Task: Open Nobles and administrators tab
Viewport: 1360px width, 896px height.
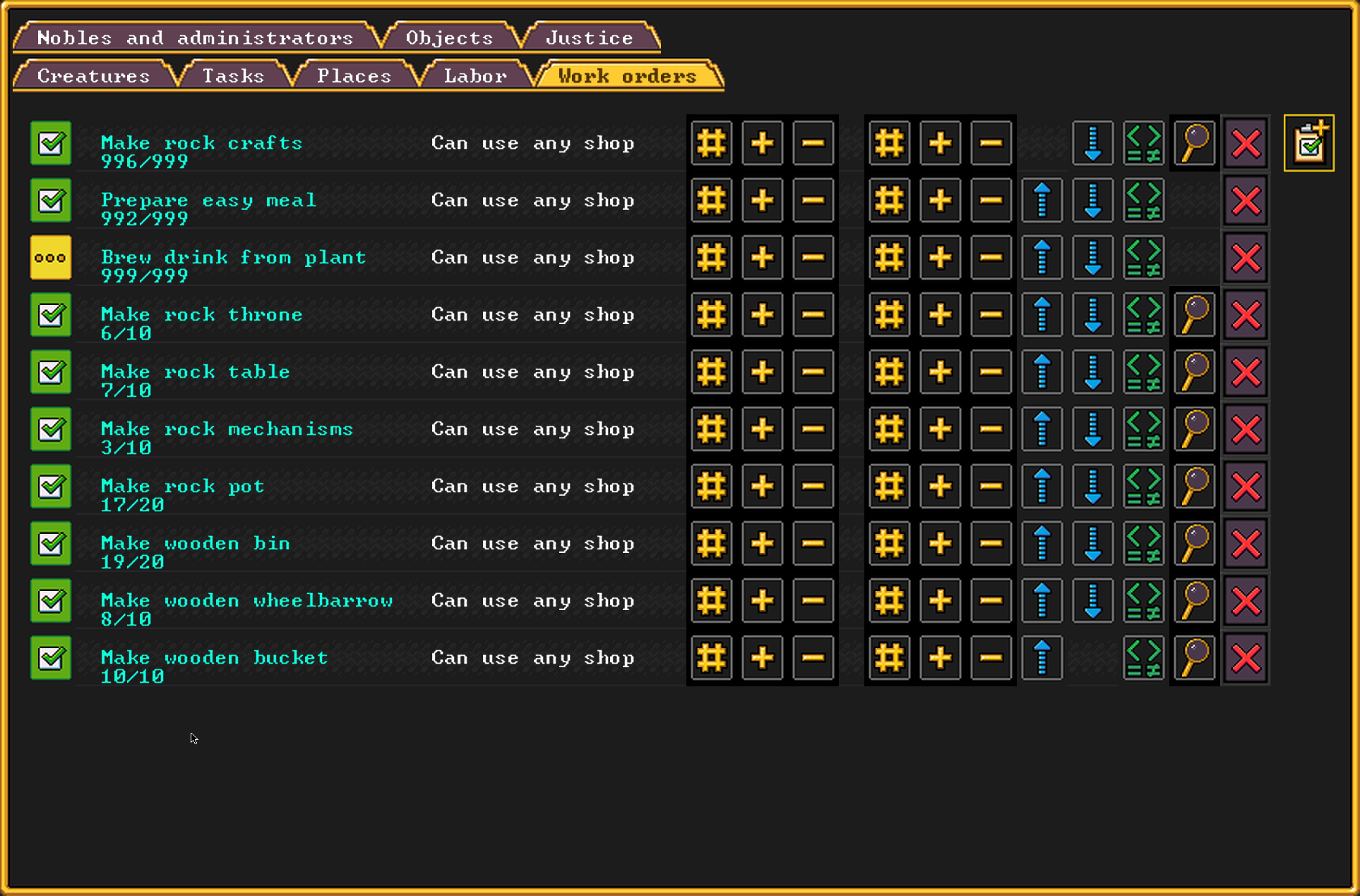Action: tap(195, 38)
